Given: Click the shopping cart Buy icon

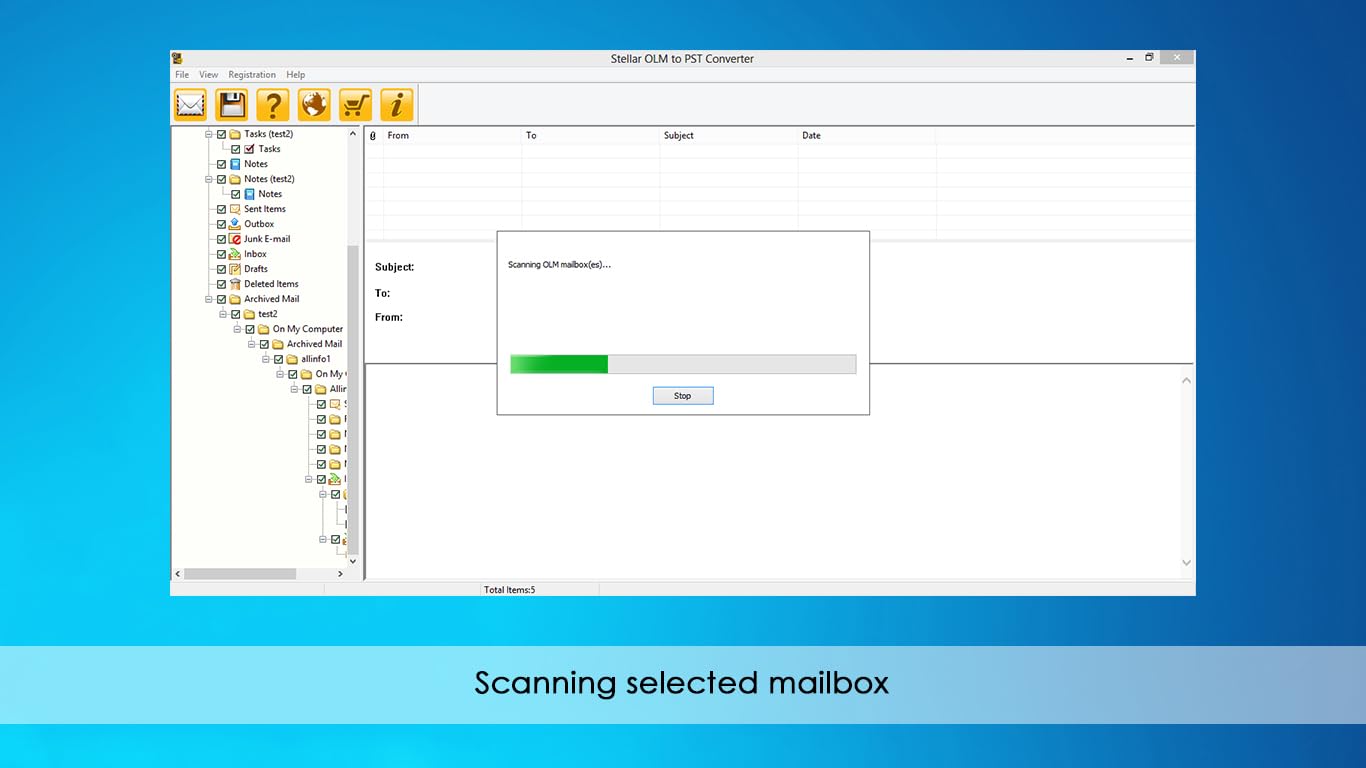Looking at the screenshot, I should click(x=355, y=104).
